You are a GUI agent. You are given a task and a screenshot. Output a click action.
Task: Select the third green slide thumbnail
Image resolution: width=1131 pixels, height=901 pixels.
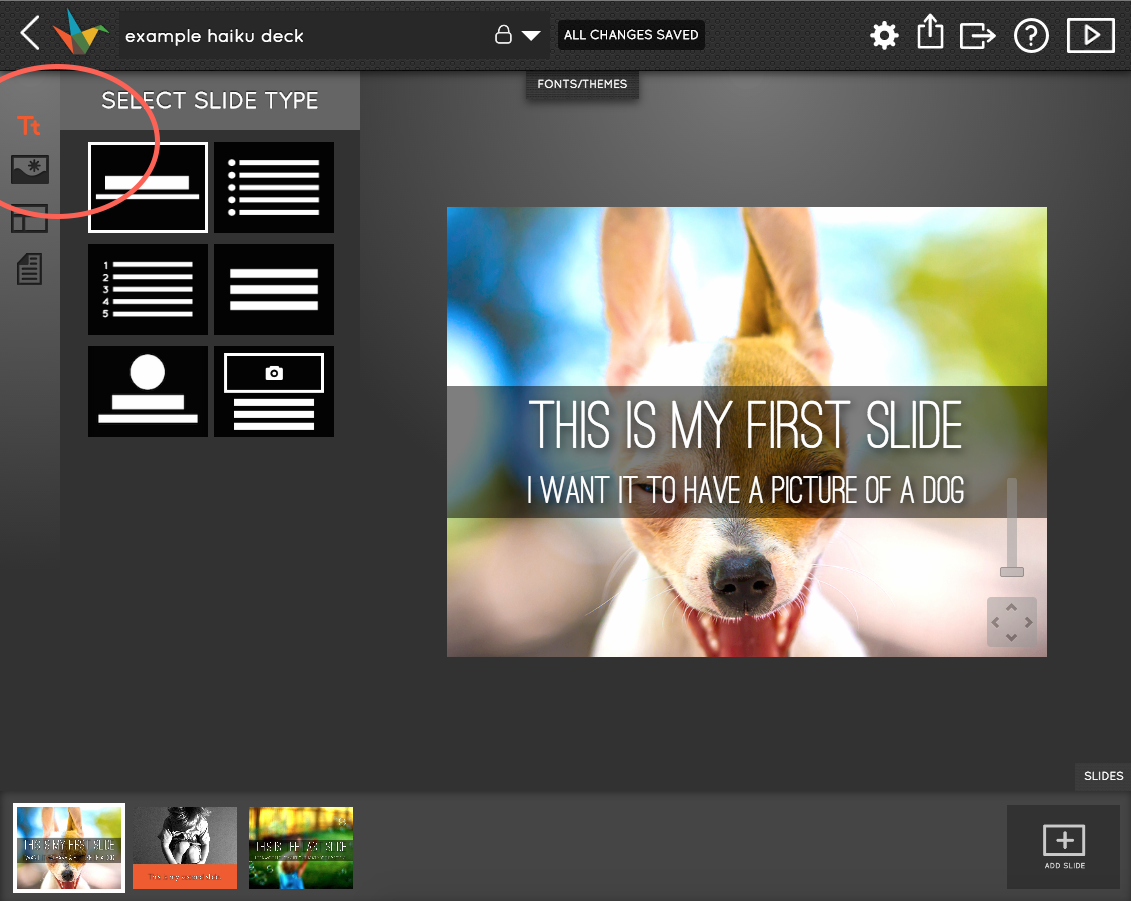301,848
